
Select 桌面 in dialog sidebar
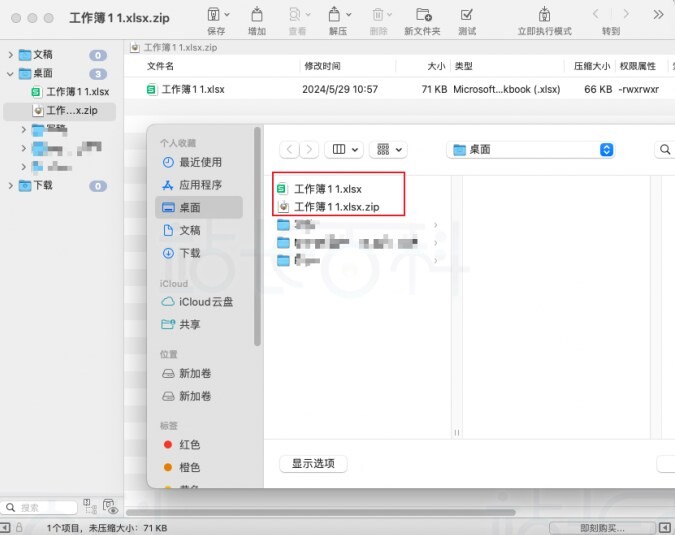point(199,207)
